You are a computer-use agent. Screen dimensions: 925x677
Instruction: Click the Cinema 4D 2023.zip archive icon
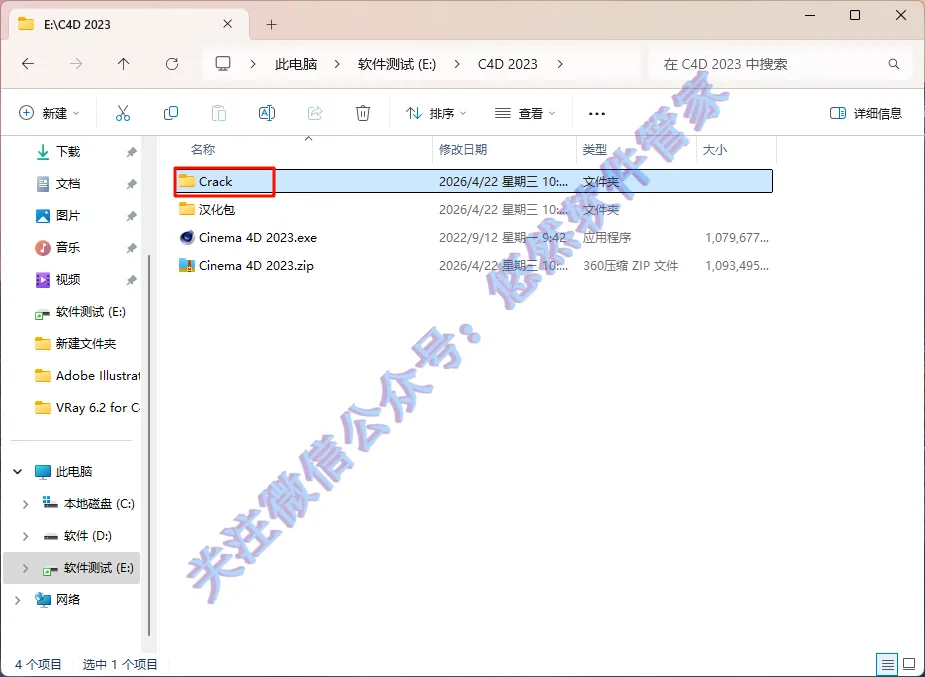pyautogui.click(x=187, y=265)
